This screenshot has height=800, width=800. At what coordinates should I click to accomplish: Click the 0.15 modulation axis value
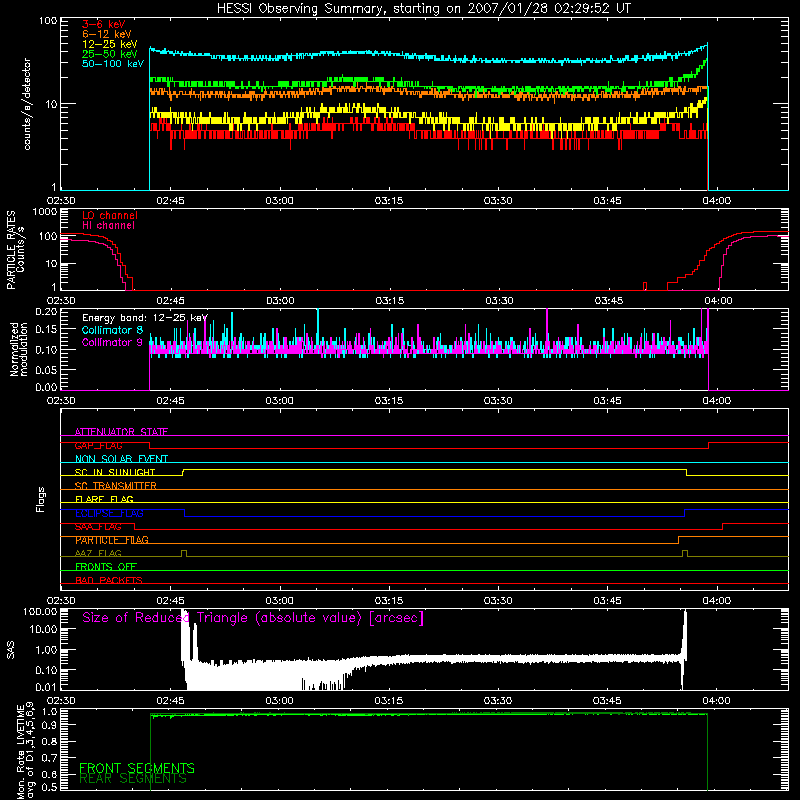click(x=45, y=330)
